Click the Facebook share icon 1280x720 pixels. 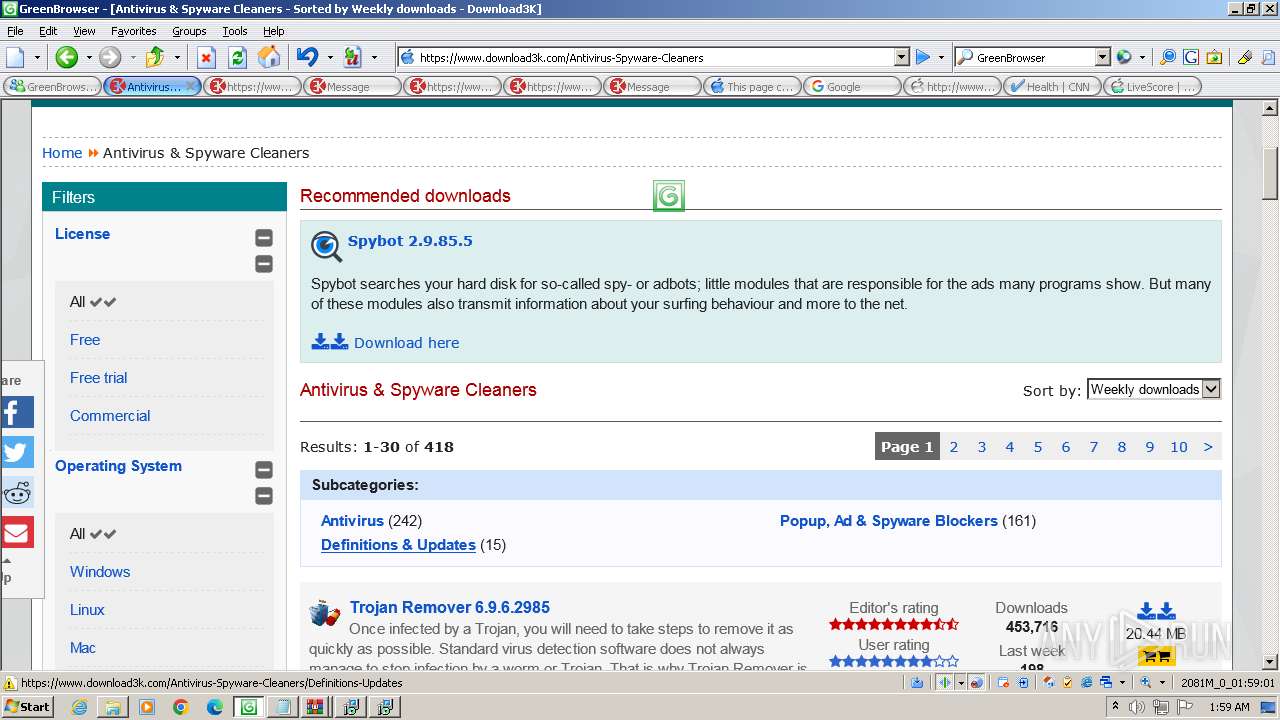[17, 412]
